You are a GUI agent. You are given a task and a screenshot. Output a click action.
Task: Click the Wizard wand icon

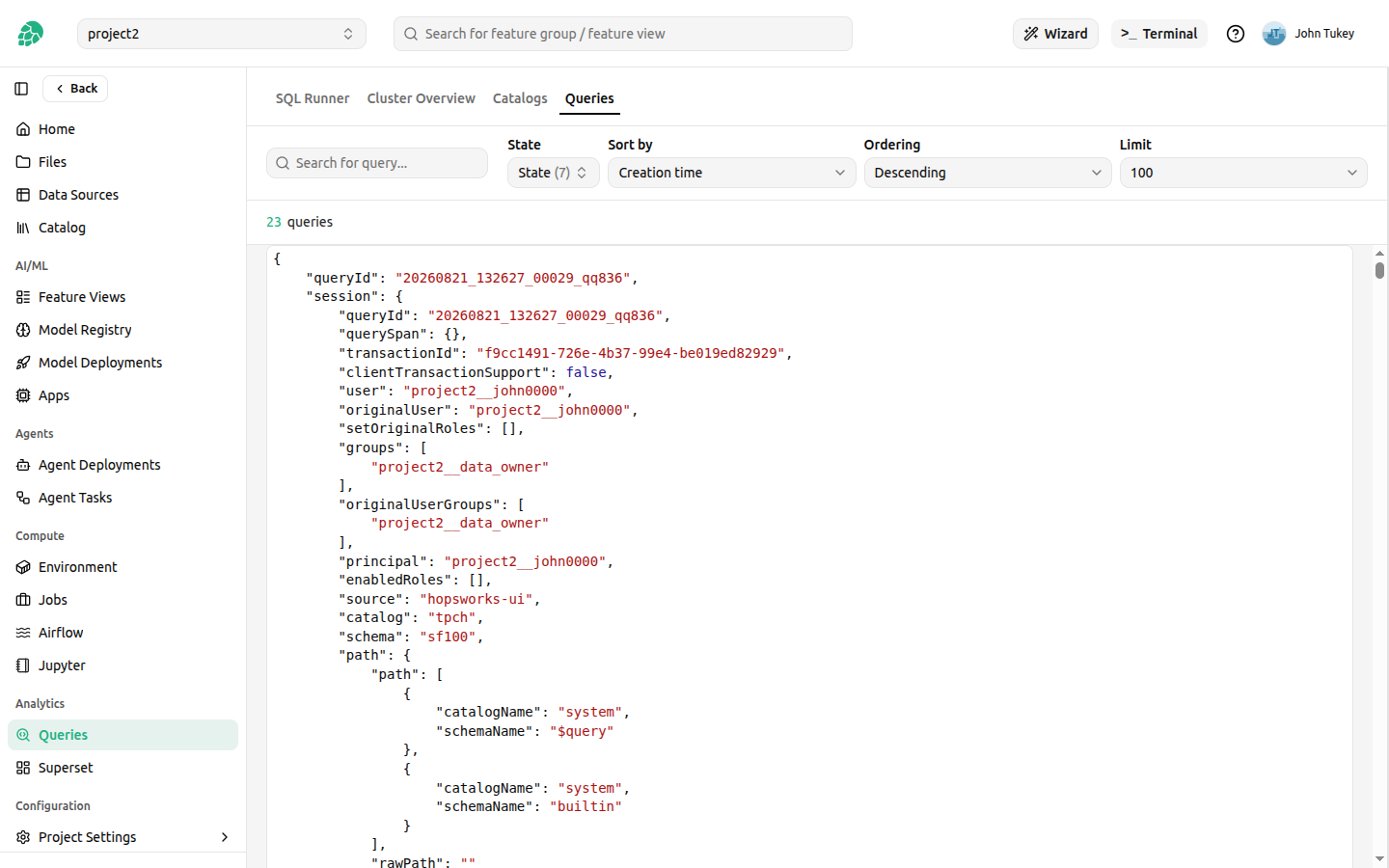(1031, 34)
